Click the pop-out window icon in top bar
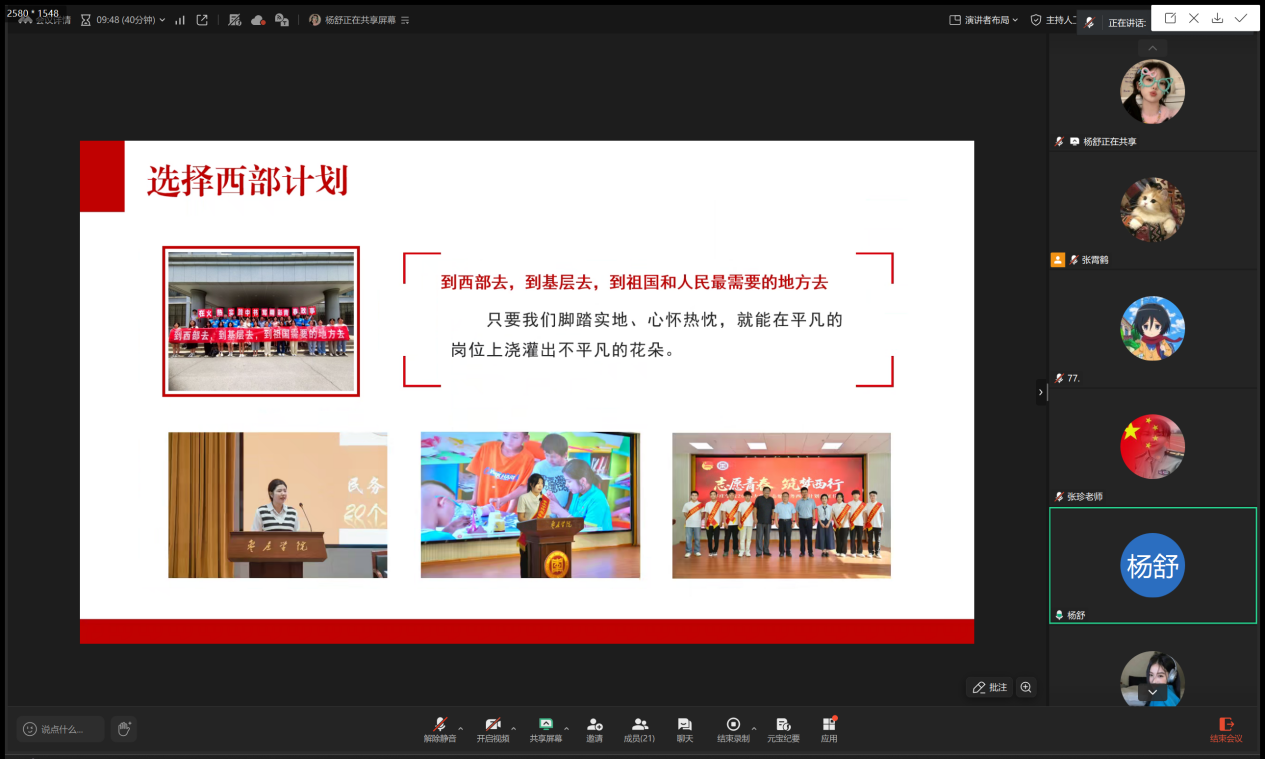Image resolution: width=1265 pixels, height=759 pixels. pos(202,20)
